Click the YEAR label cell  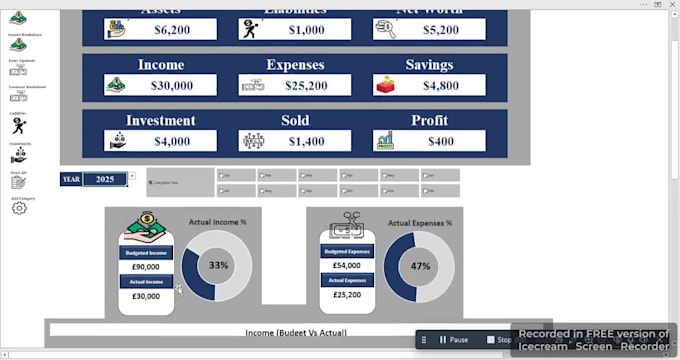pos(71,179)
